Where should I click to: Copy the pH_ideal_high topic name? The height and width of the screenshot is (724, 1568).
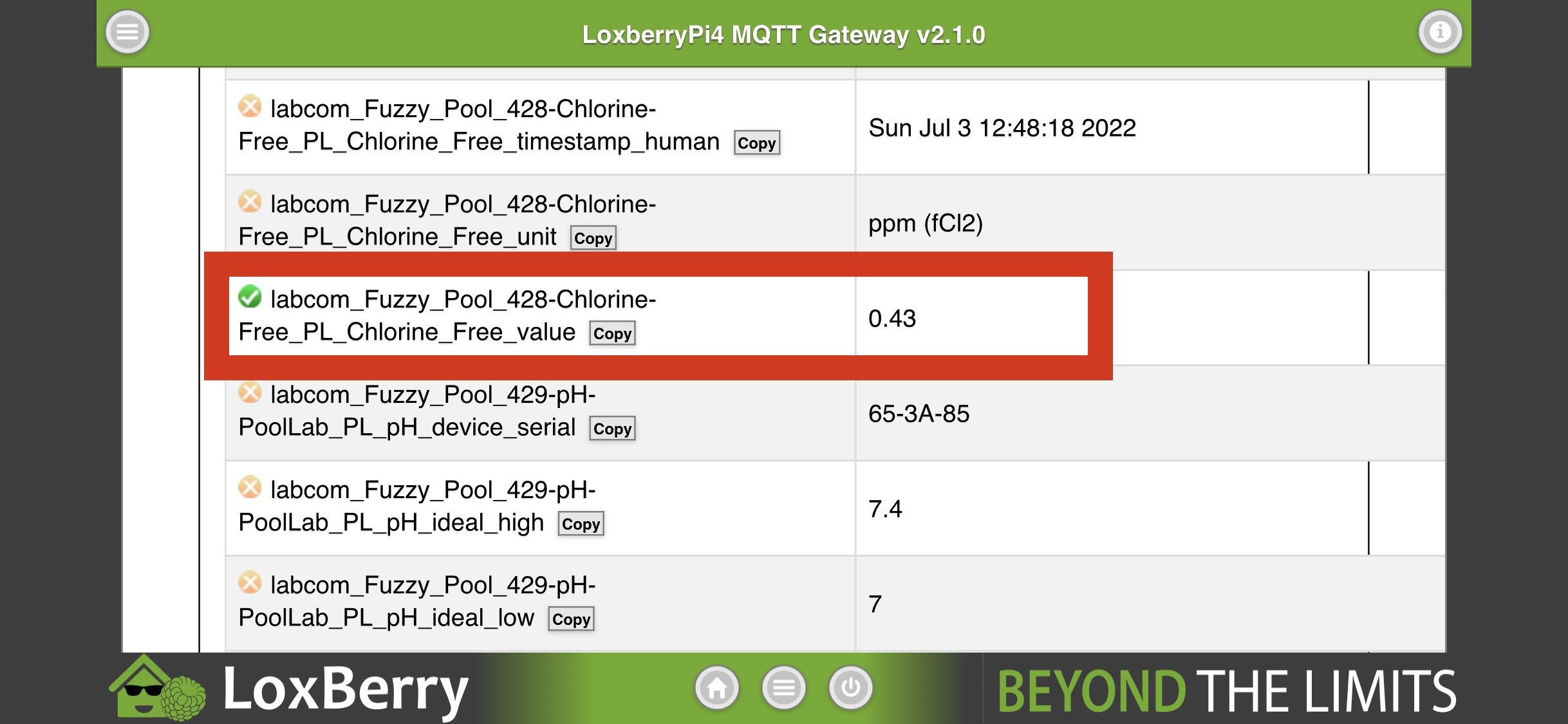click(581, 524)
